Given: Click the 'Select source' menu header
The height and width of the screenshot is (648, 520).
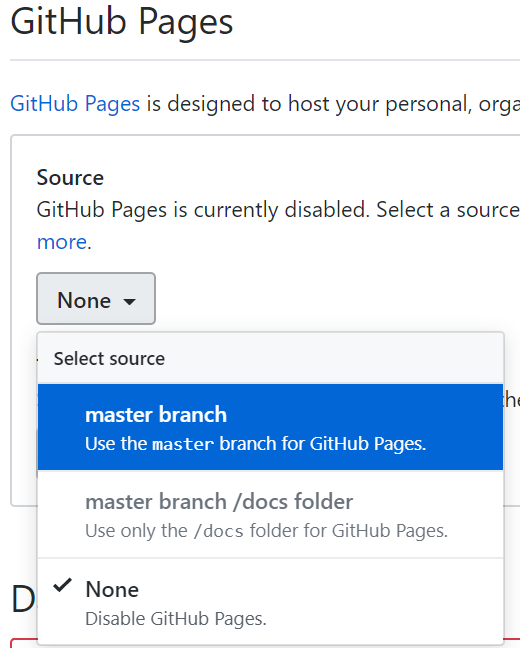Looking at the screenshot, I should point(270,358).
